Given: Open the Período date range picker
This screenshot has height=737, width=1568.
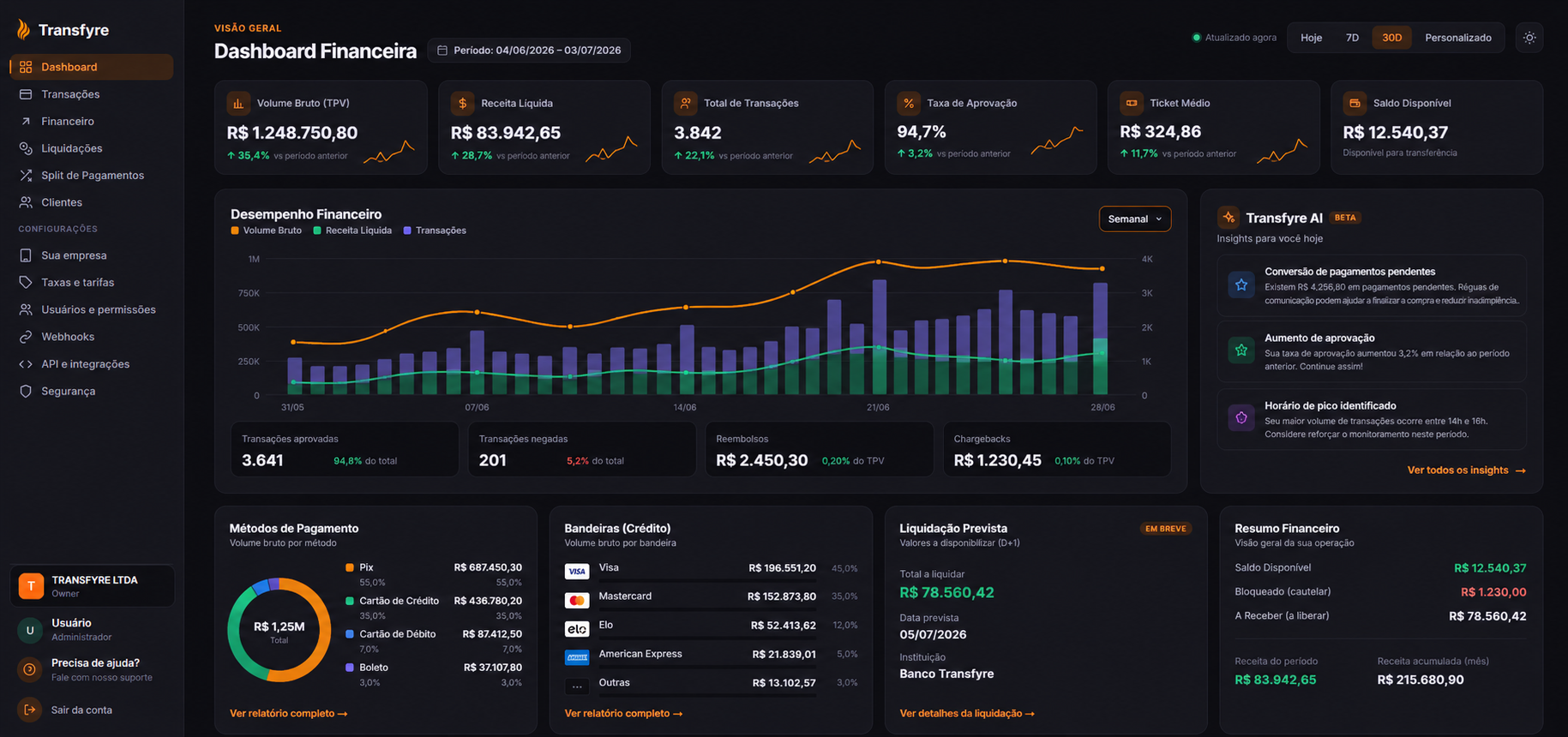Looking at the screenshot, I should coord(529,51).
